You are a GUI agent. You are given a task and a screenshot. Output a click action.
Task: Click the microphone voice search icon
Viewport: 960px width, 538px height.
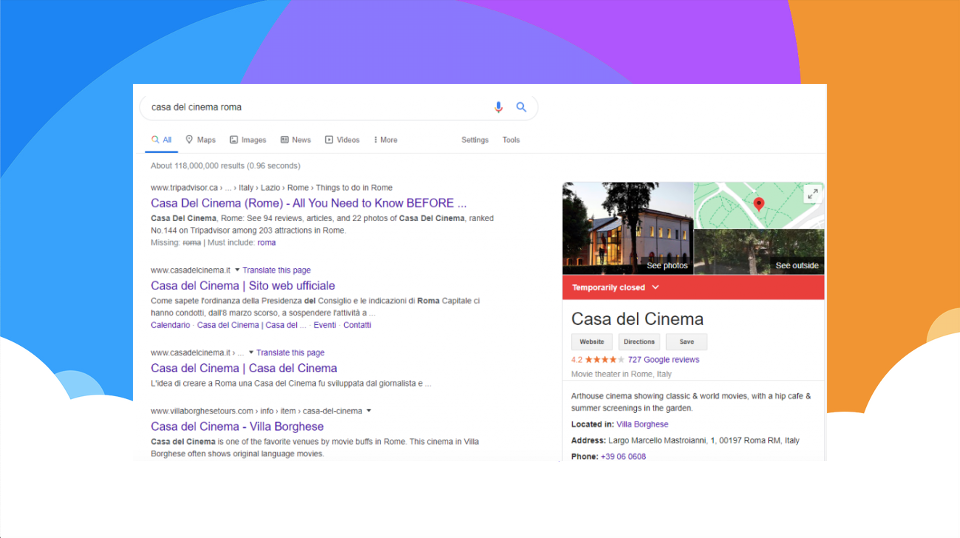[x=498, y=107]
